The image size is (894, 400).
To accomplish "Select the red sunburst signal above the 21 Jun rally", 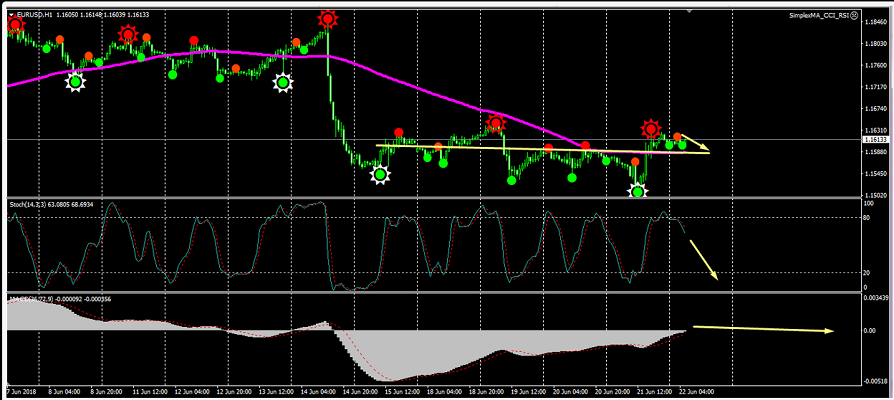I will (651, 129).
